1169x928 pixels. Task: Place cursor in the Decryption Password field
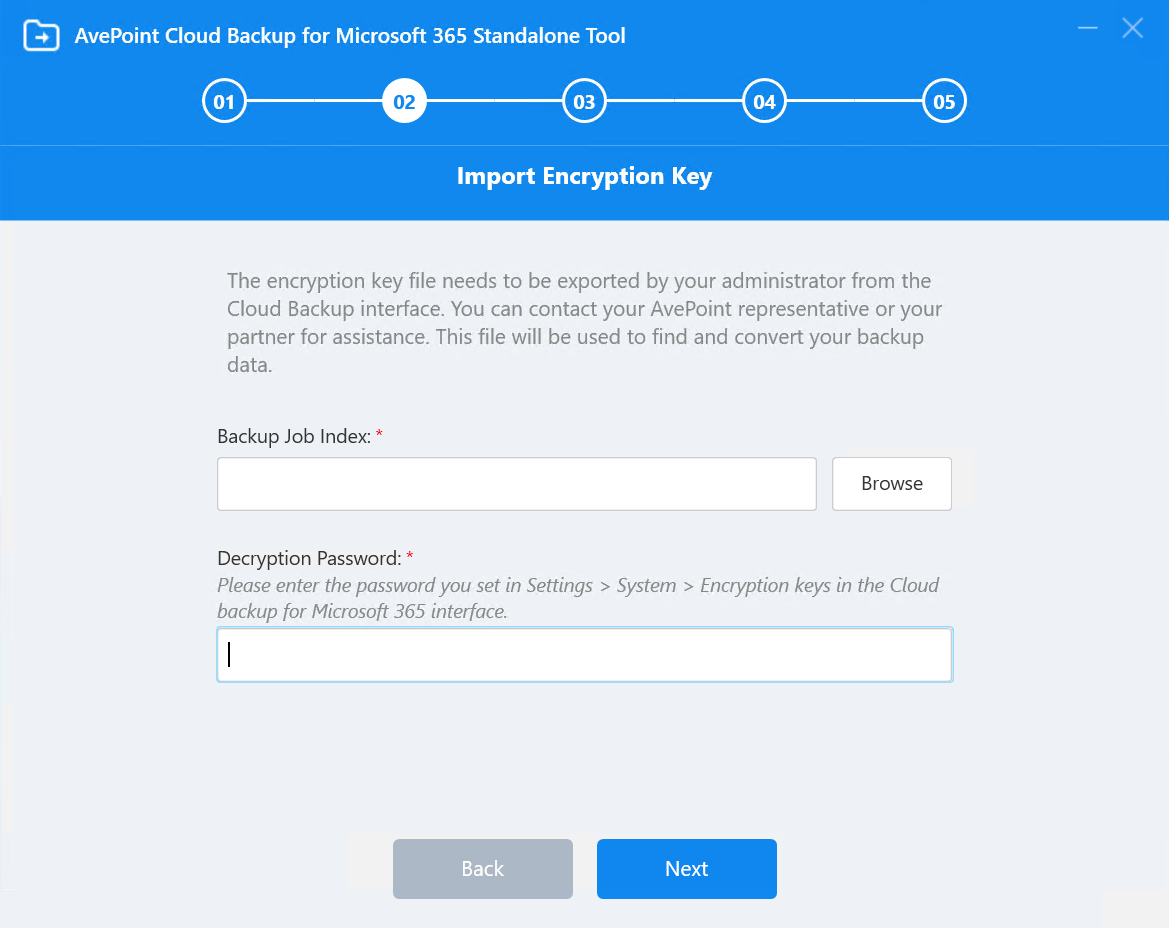[584, 654]
